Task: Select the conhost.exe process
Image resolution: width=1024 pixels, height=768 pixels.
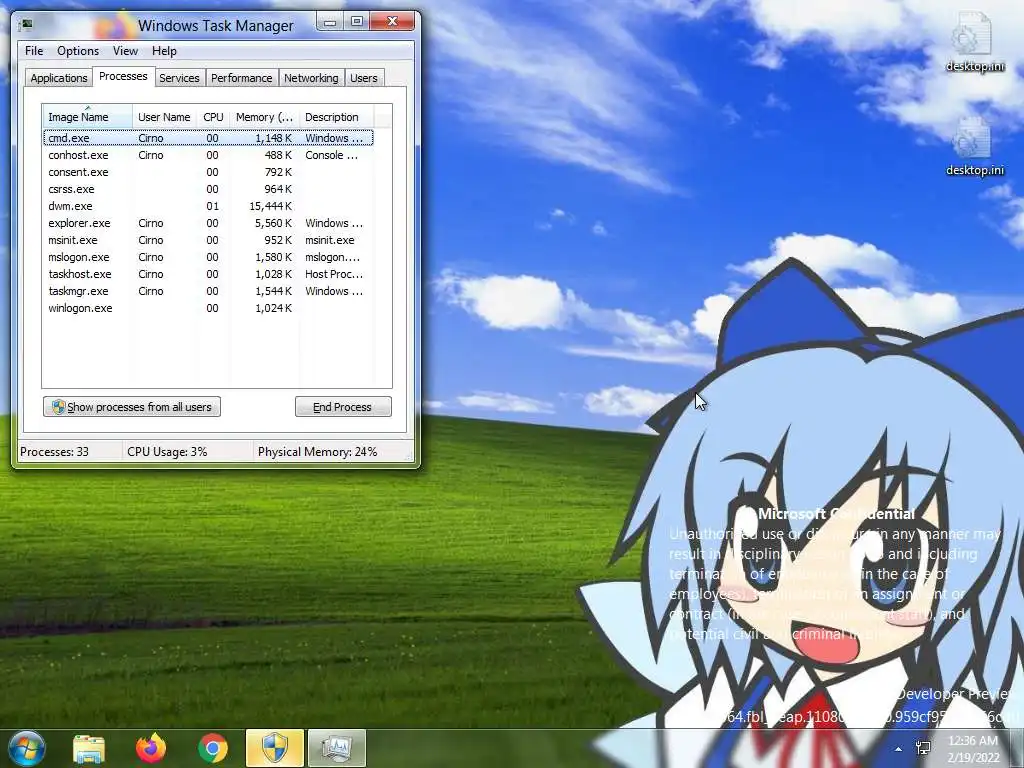Action: pyautogui.click(x=208, y=155)
